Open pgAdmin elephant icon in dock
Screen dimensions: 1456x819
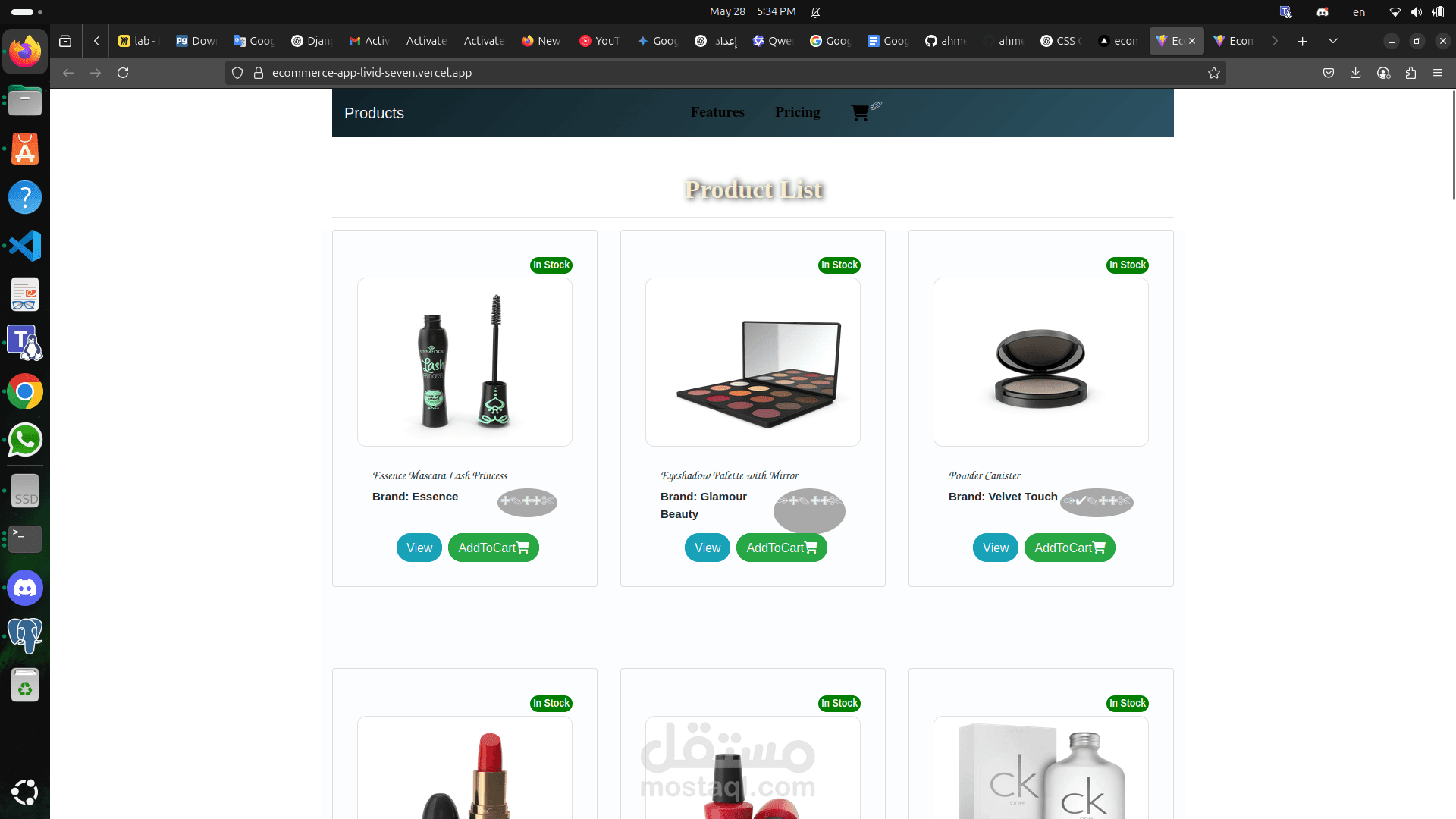[25, 635]
